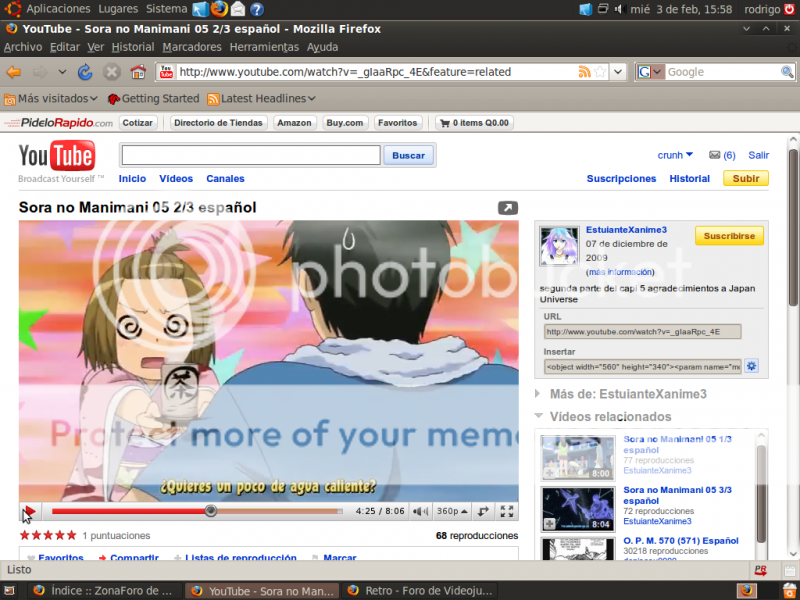The image size is (800, 600).
Task: Click the Firefox back arrow button
Action: (x=14, y=72)
